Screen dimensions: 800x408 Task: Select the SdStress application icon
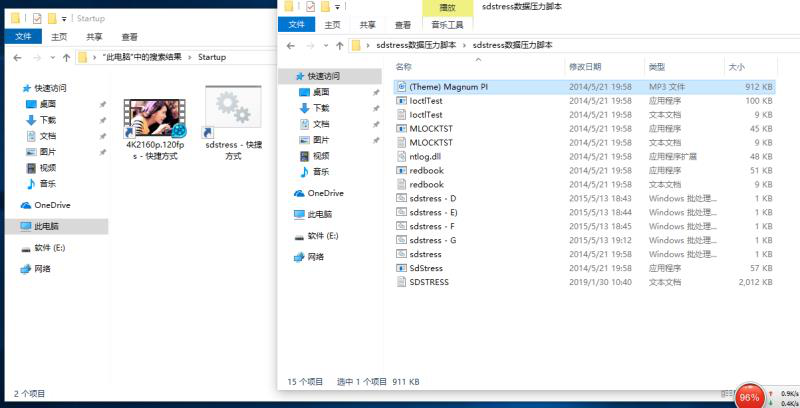402,268
